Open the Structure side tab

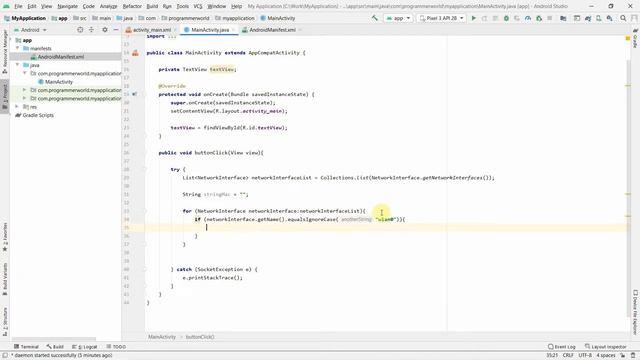coord(5,322)
